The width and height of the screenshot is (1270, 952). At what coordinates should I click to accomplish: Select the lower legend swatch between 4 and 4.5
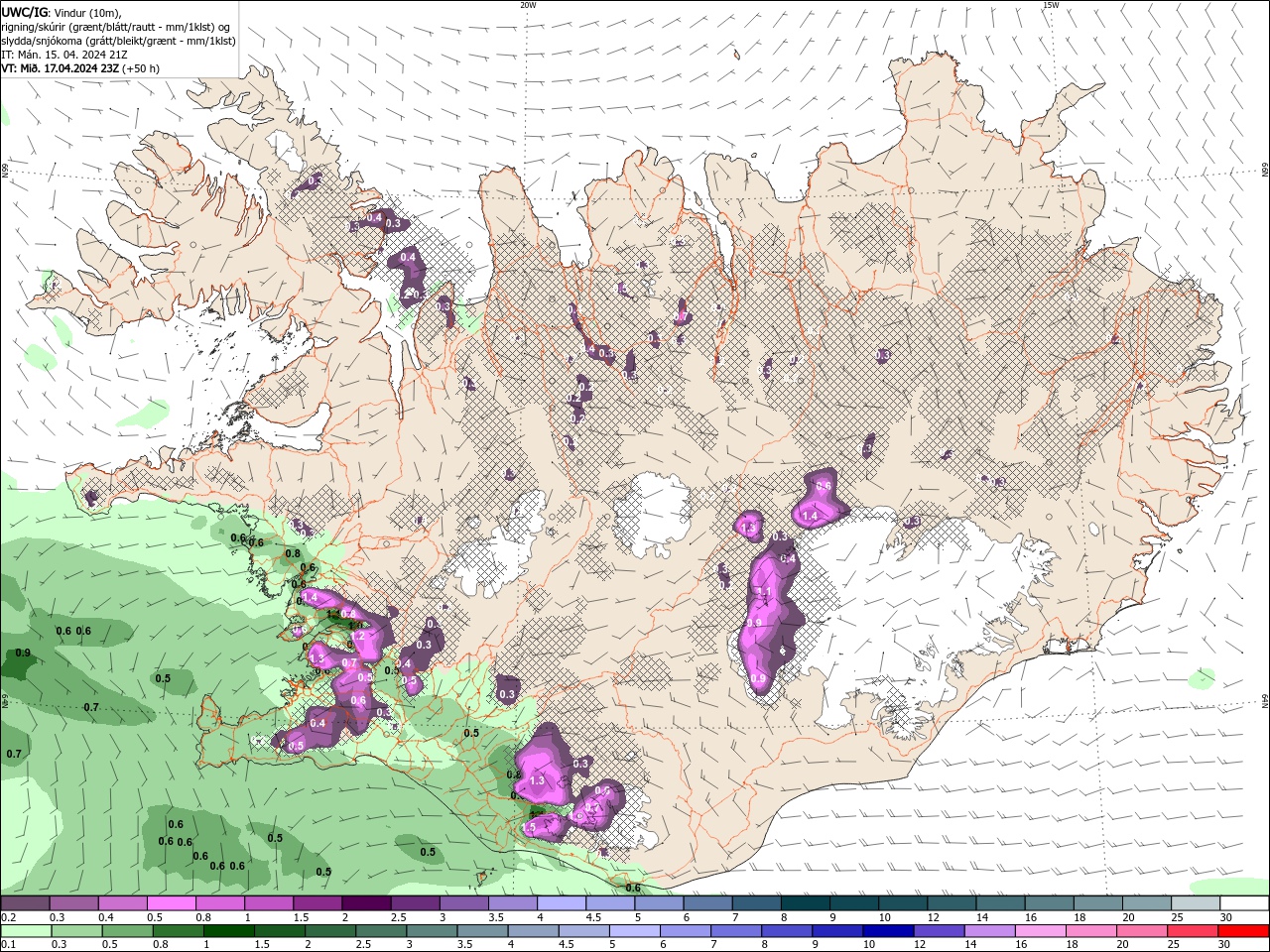[x=532, y=931]
